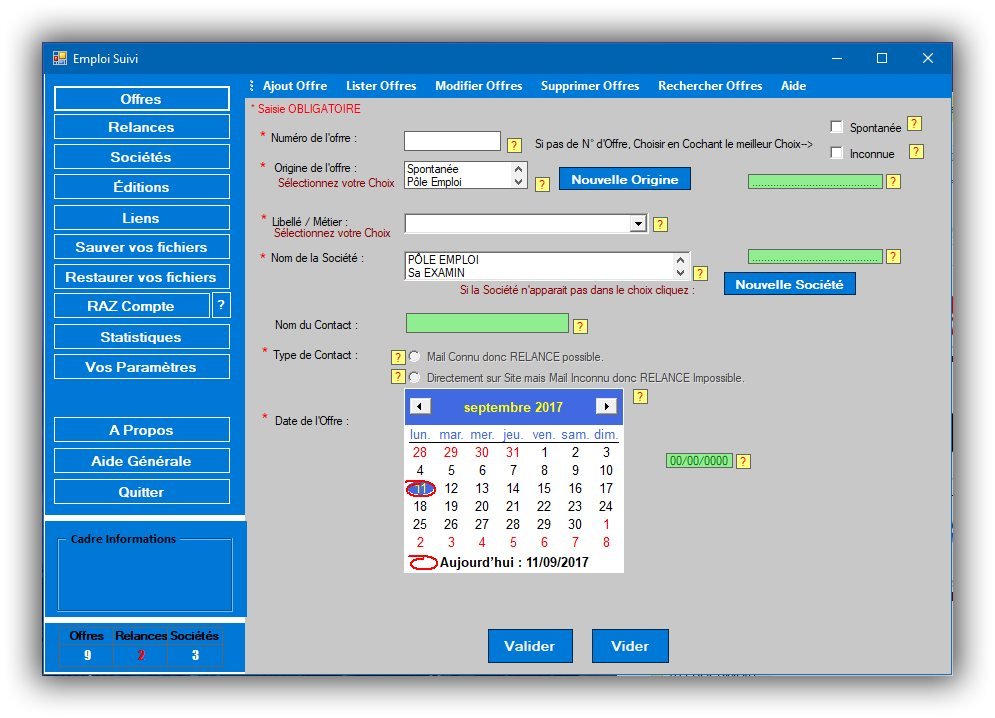Click the help icon next to Spontanée checkbox
This screenshot has height=718, width=995.
914,124
